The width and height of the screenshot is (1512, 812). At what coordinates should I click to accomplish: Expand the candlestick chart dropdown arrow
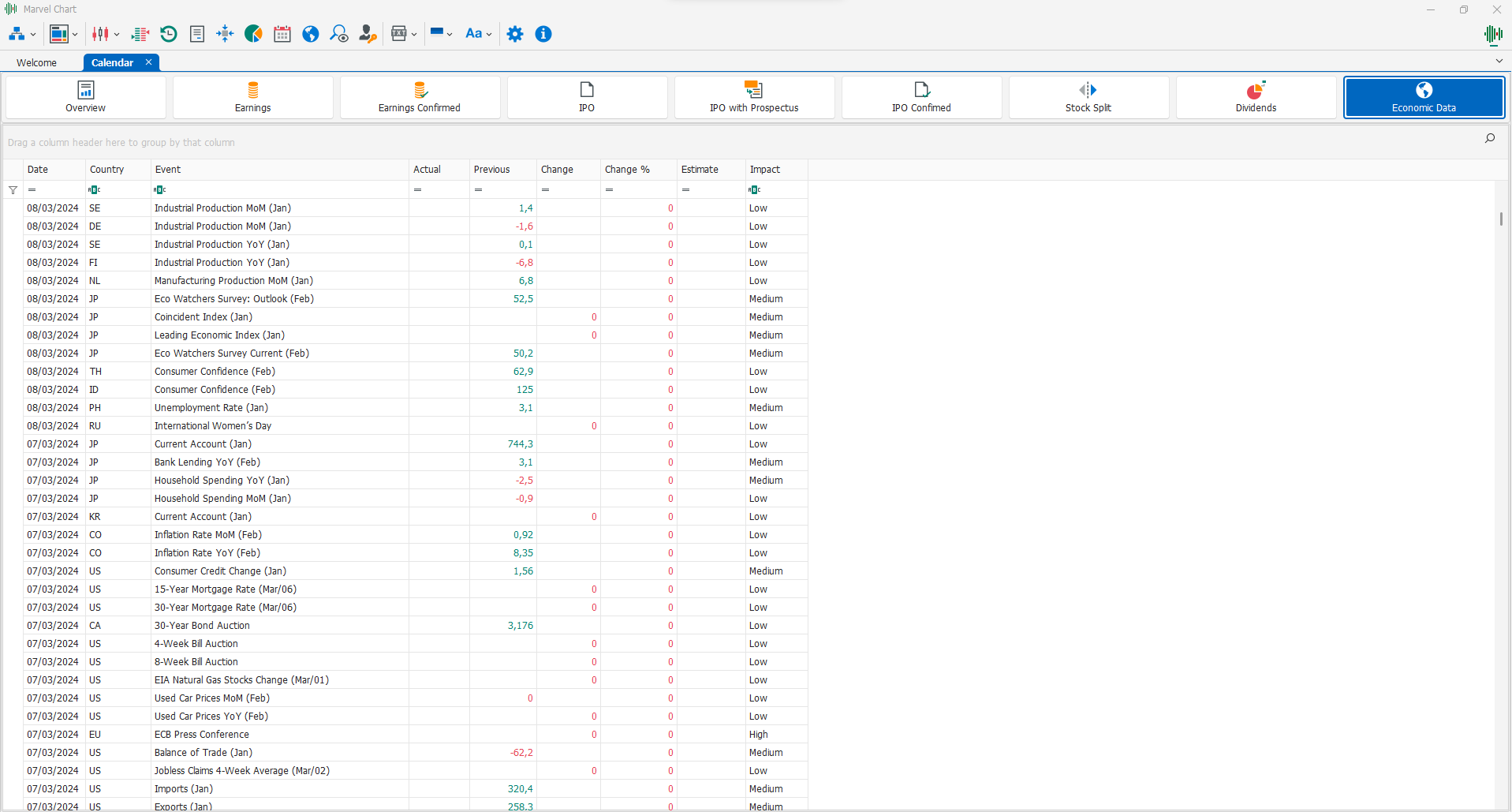(x=117, y=35)
